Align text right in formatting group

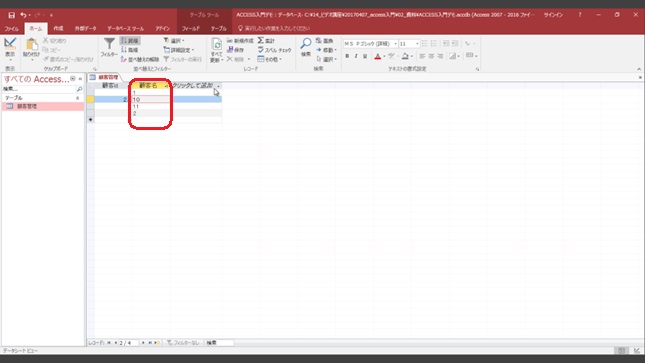[440, 56]
